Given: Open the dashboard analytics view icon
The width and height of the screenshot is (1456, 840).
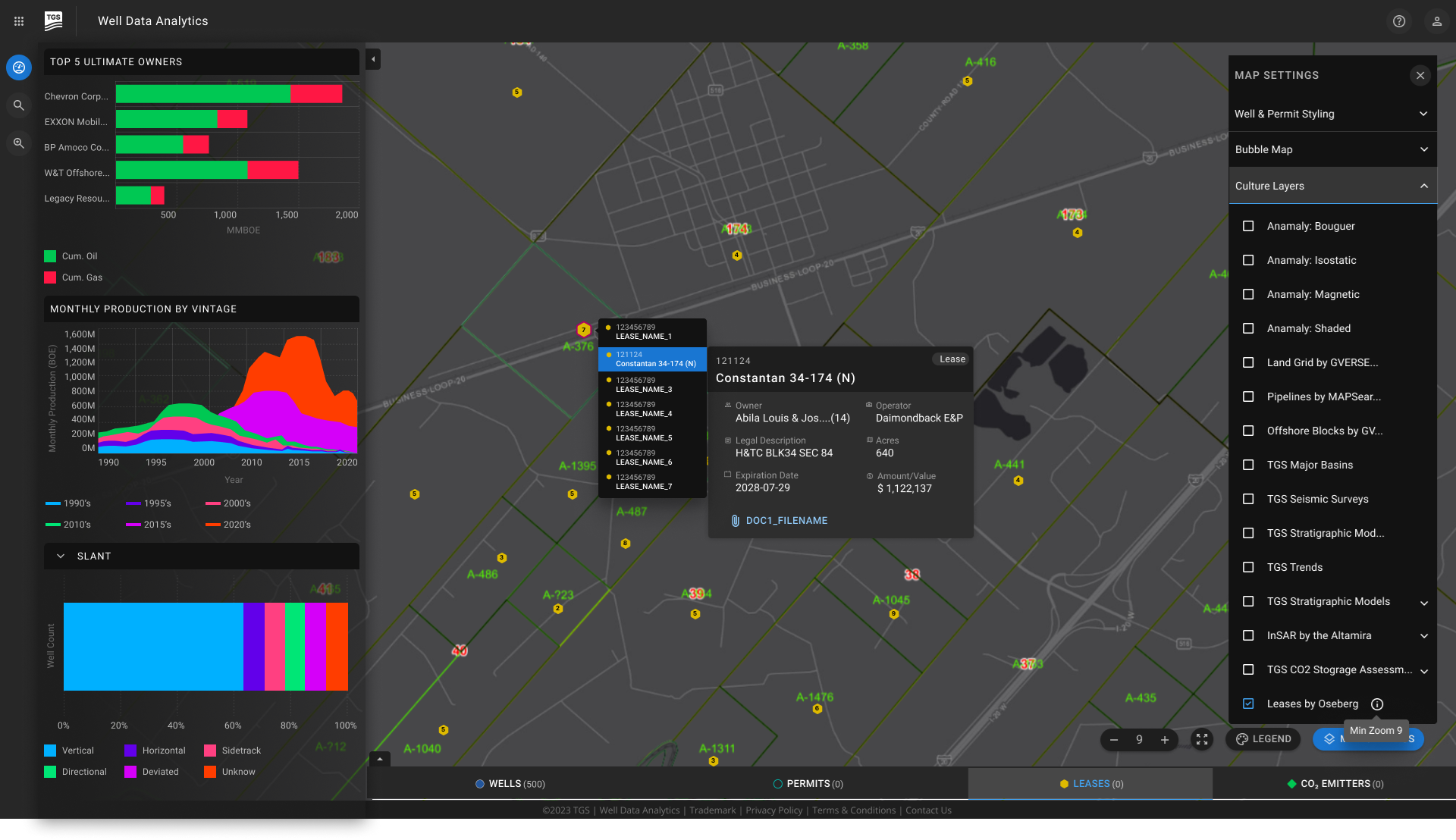Looking at the screenshot, I should pos(18,67).
